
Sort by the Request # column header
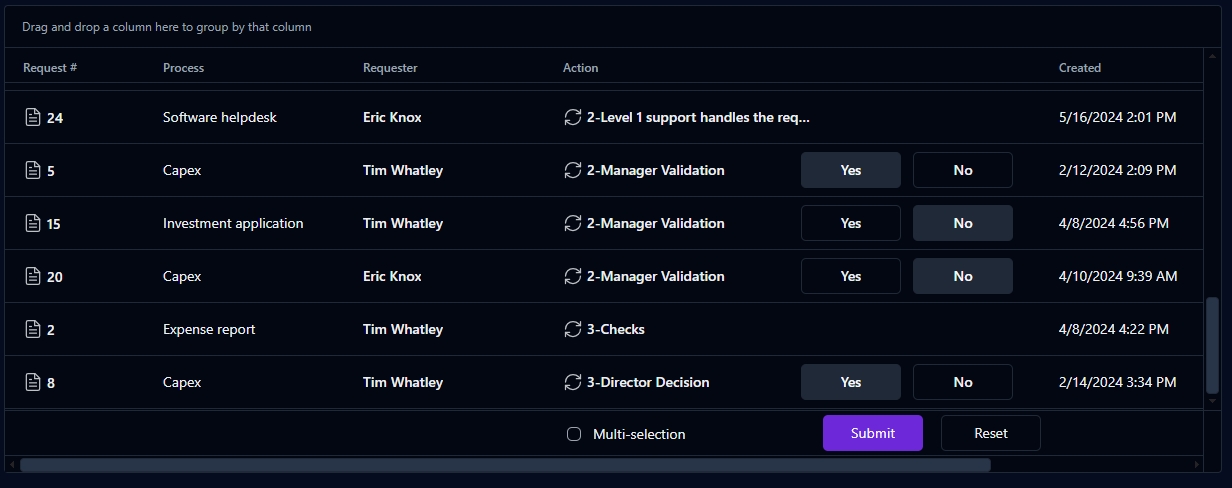click(50, 68)
